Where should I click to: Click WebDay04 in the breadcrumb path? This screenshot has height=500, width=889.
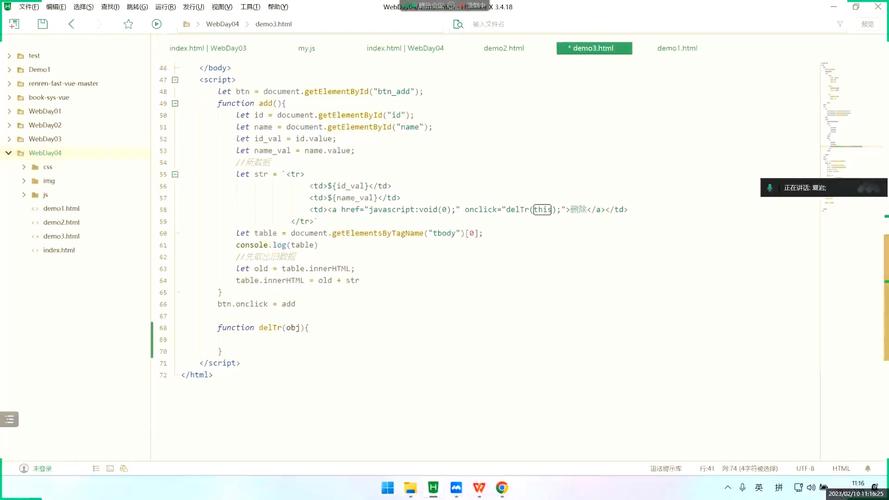pos(222,24)
